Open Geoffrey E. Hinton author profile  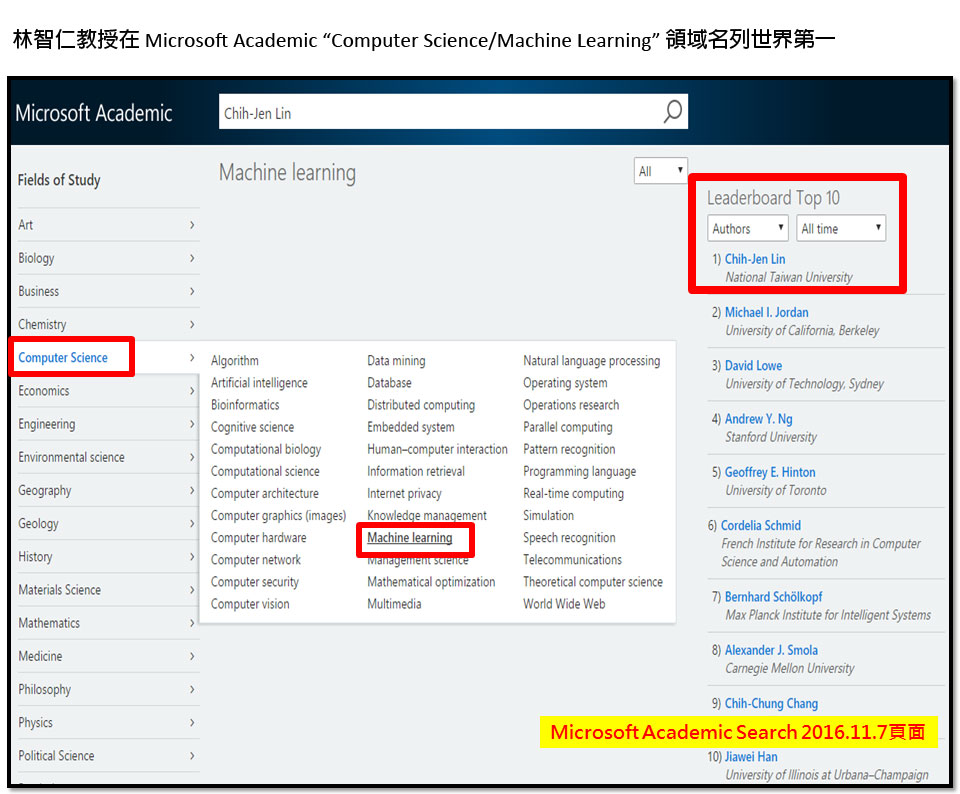[770, 472]
